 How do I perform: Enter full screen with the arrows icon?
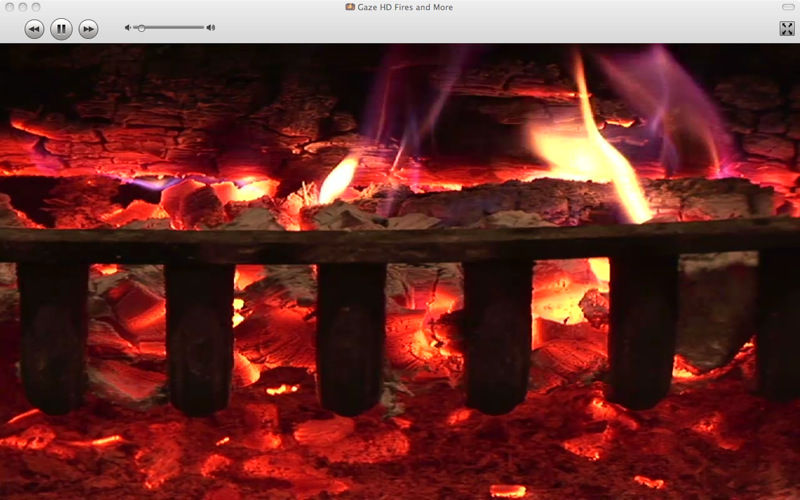tap(786, 29)
